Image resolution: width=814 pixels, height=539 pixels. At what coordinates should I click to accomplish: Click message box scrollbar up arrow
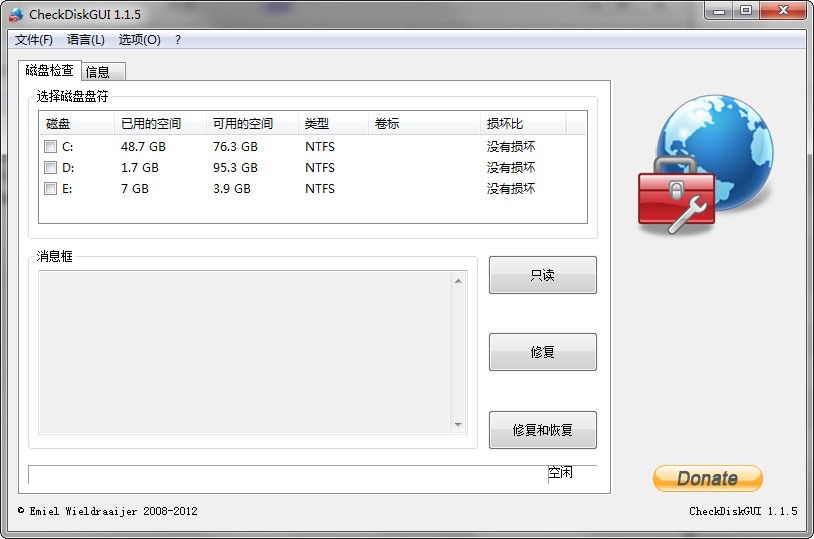pos(459,281)
